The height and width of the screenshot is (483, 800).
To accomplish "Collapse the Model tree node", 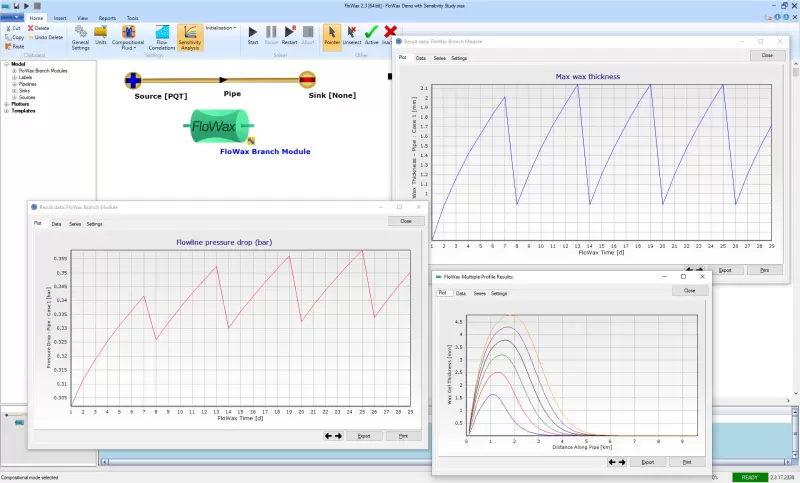I will (7, 64).
